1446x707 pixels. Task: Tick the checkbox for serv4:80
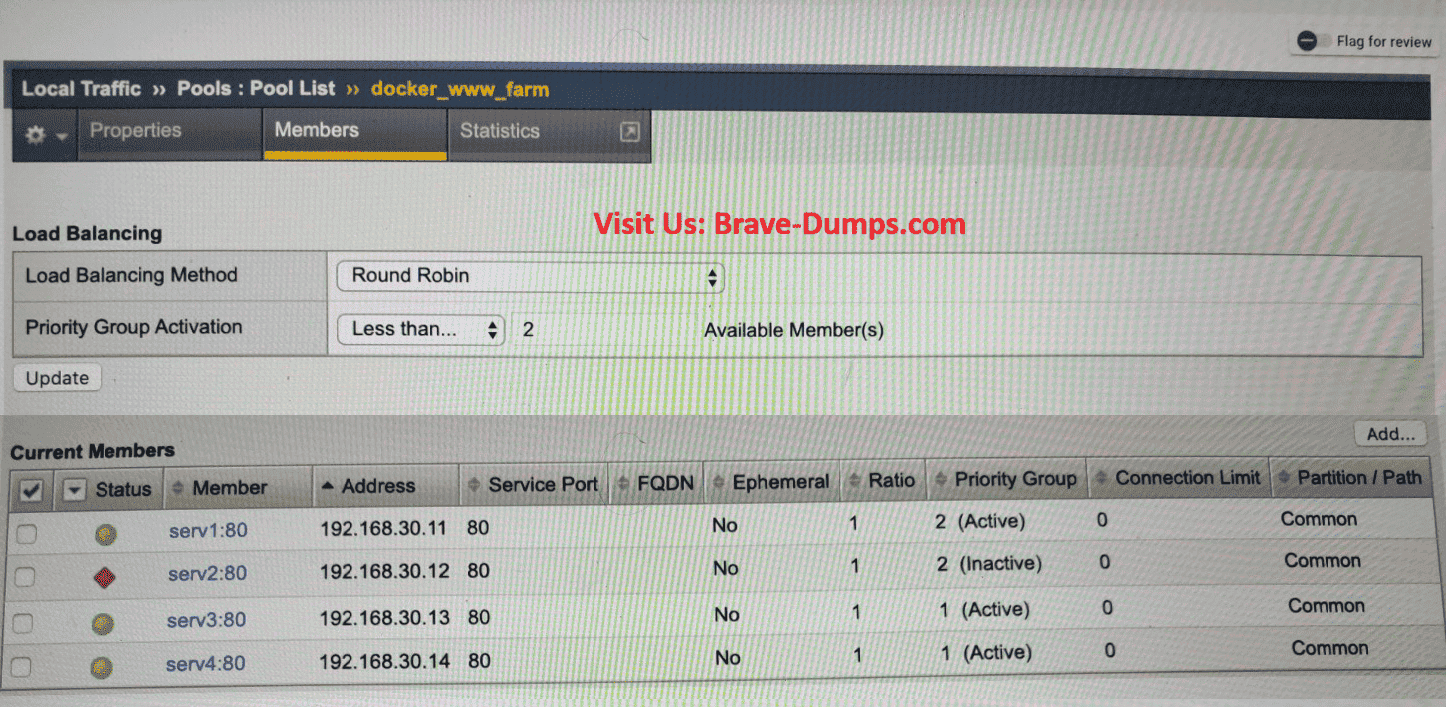point(21,667)
